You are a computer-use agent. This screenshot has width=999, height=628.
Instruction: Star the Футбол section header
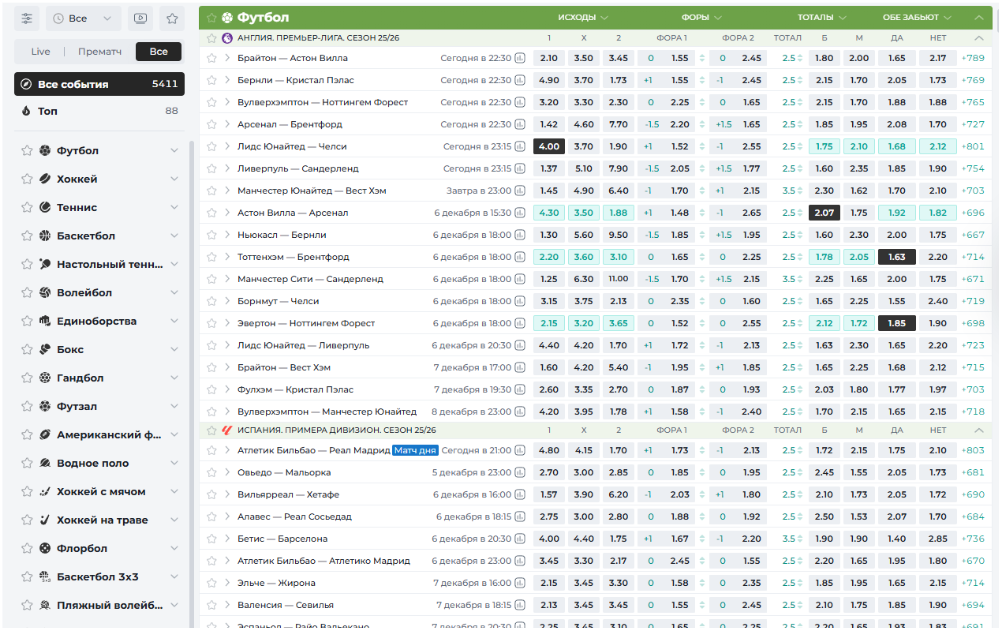pyautogui.click(x=212, y=18)
